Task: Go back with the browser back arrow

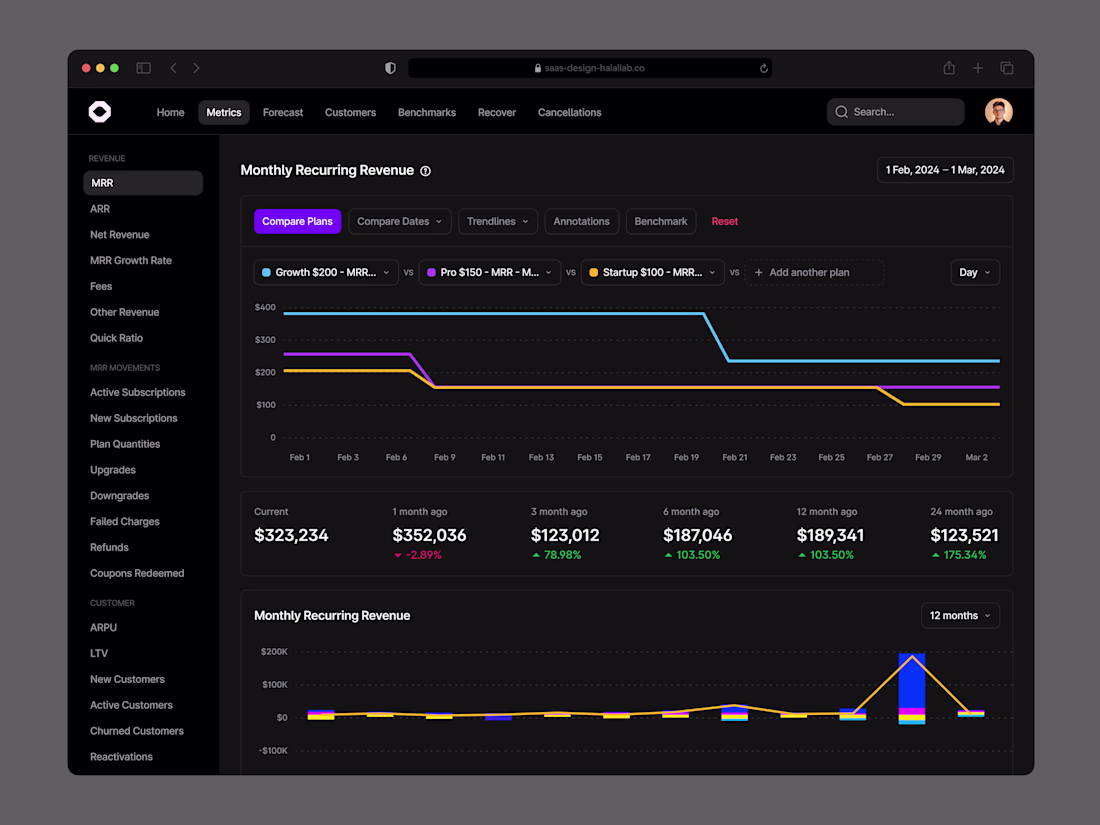Action: (173, 68)
